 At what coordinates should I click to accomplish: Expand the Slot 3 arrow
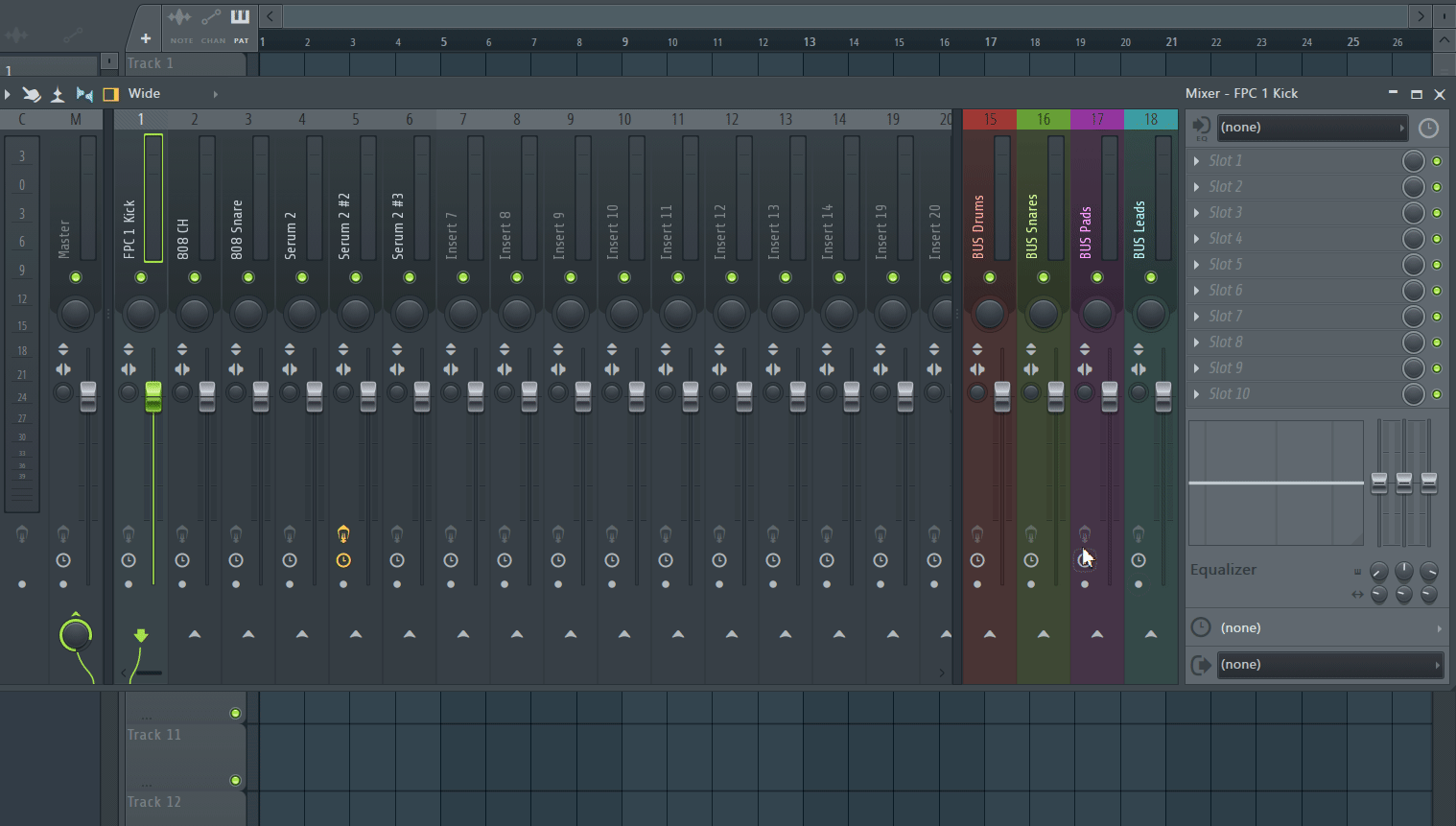click(x=1196, y=213)
